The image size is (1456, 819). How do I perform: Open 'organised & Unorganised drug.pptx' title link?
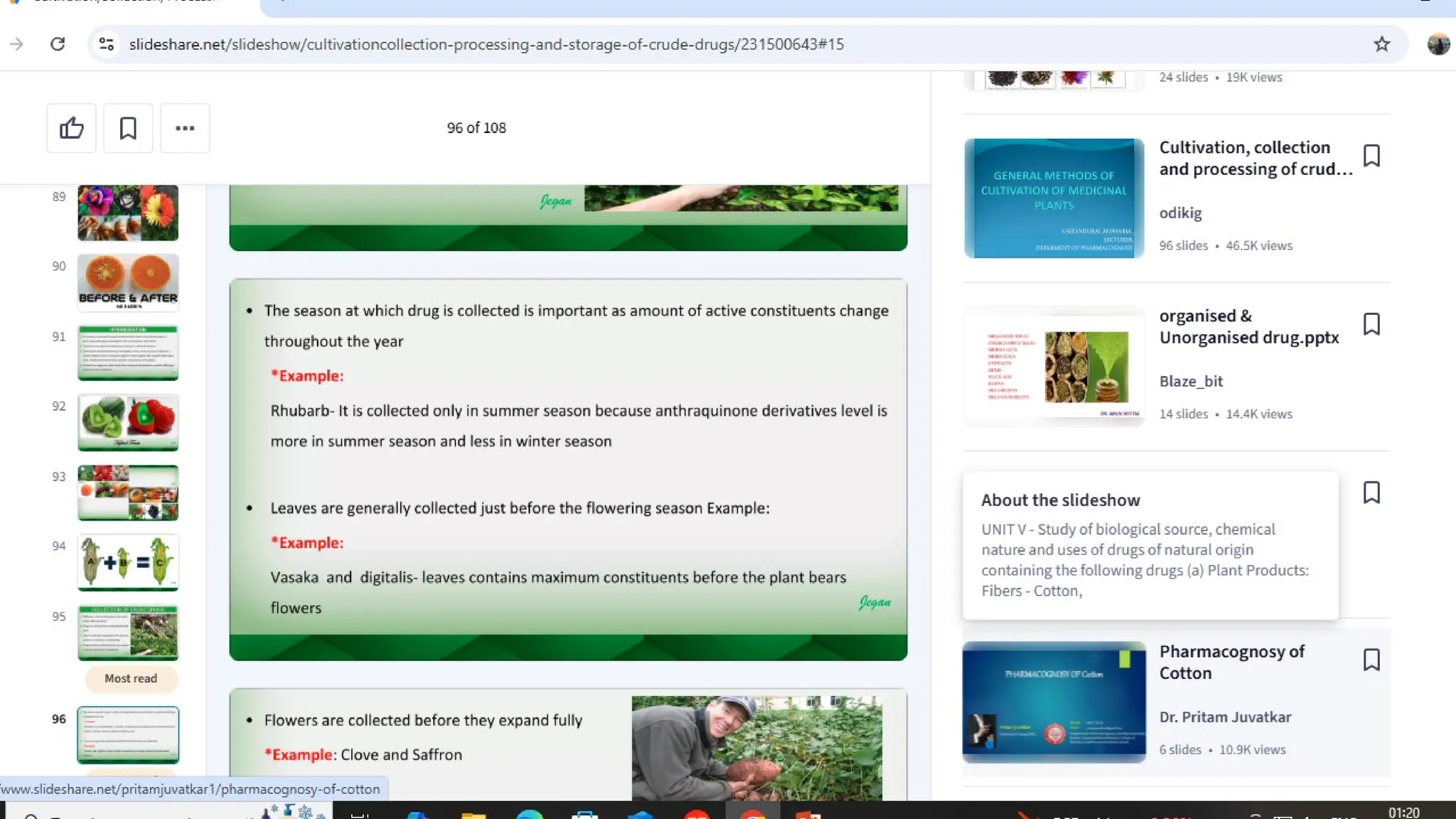[1249, 326]
